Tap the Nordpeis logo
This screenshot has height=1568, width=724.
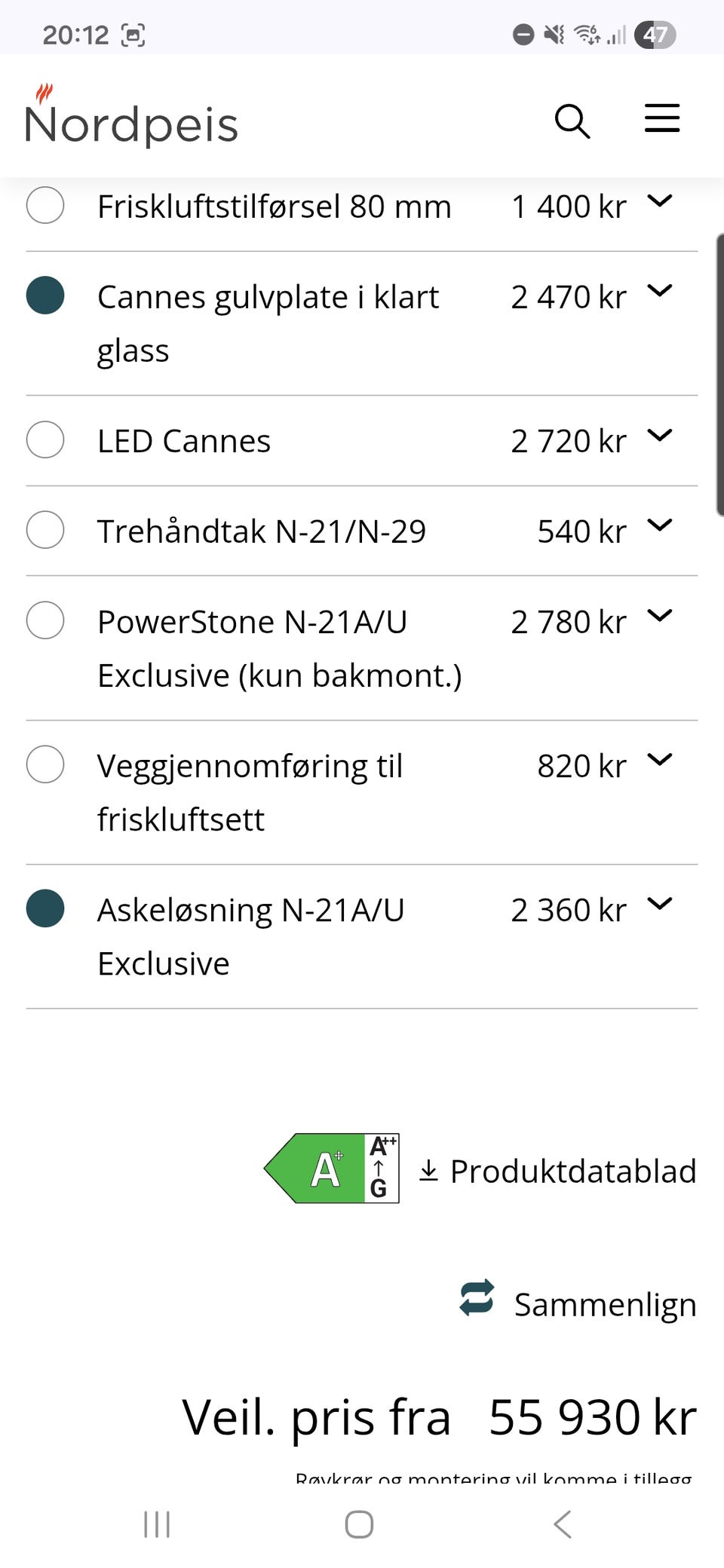click(131, 115)
